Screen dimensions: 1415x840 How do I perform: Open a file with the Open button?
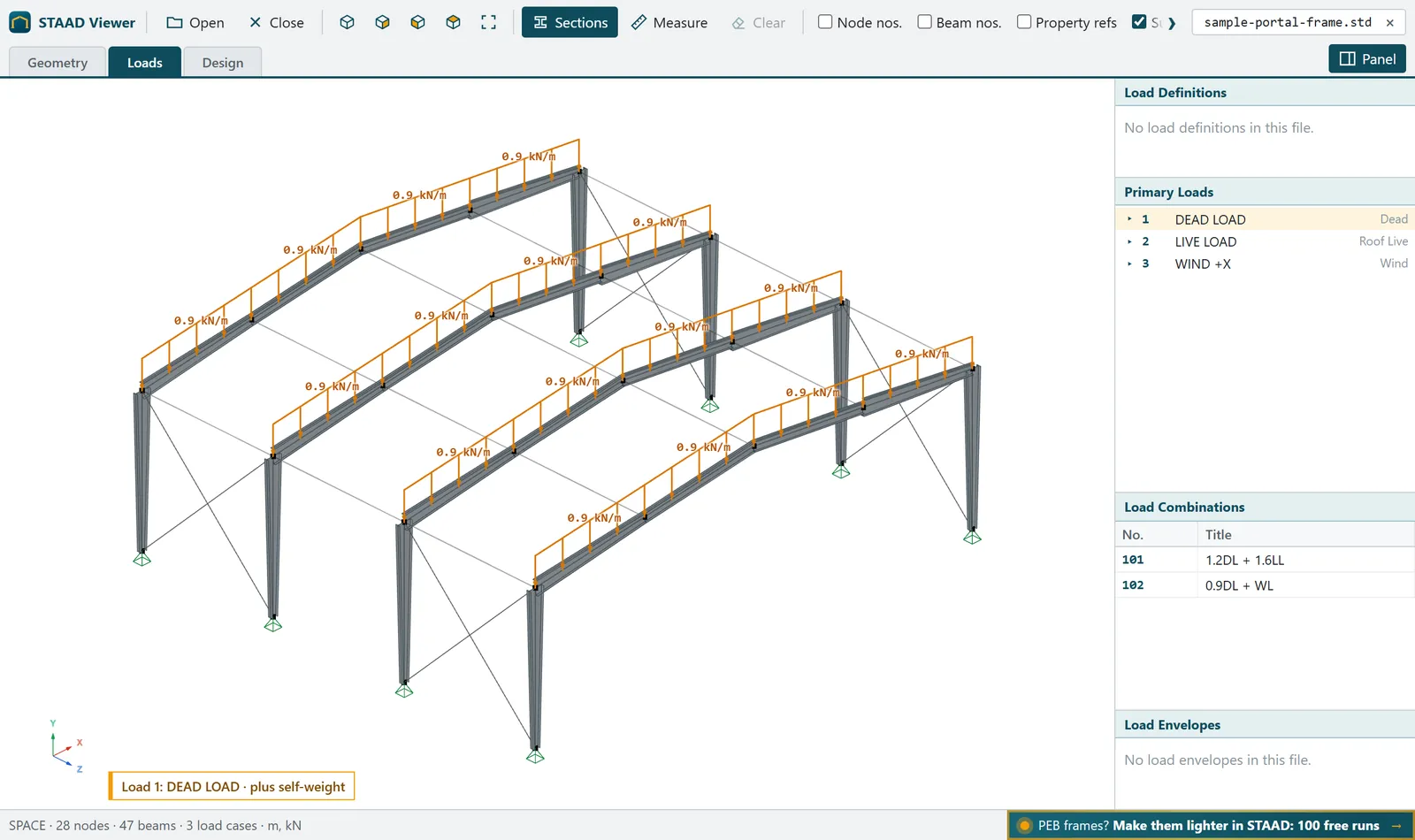tap(195, 22)
